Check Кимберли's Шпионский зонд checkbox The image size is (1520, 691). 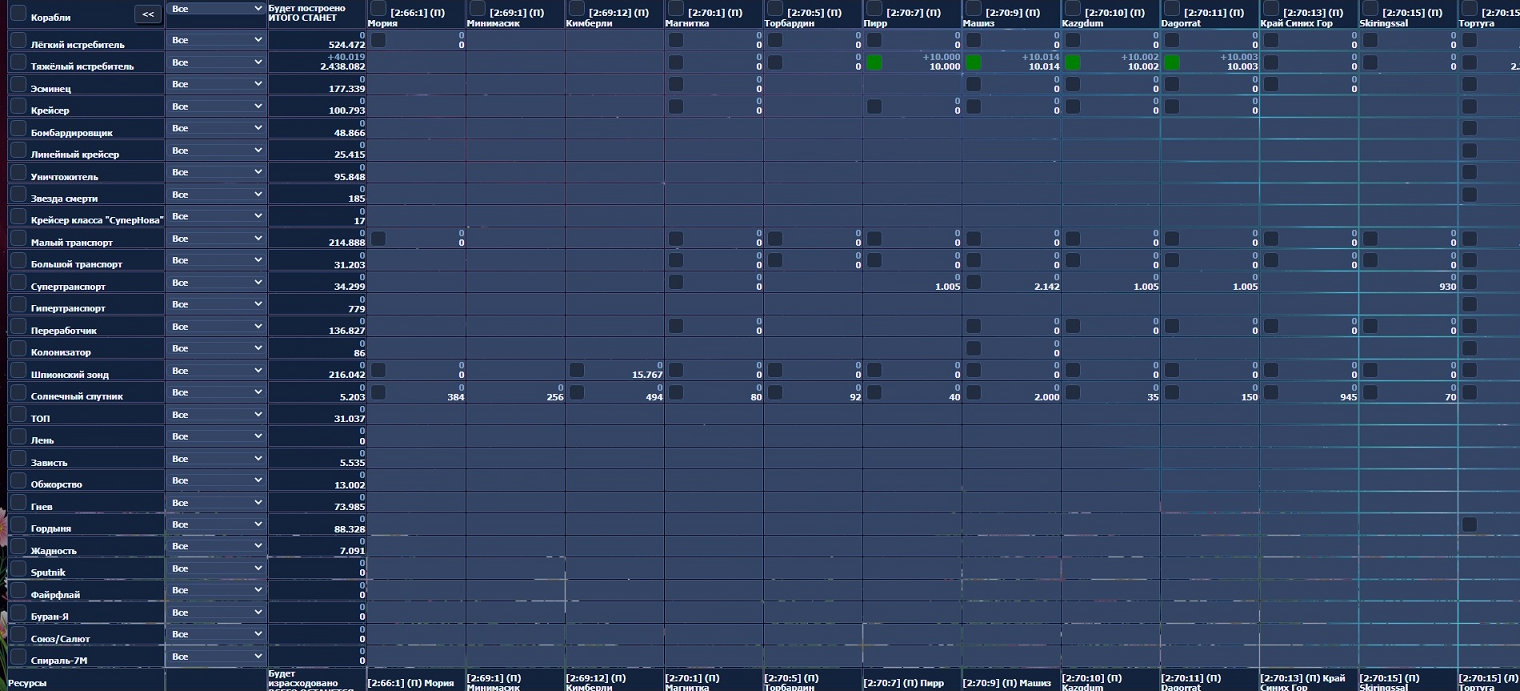(x=577, y=371)
